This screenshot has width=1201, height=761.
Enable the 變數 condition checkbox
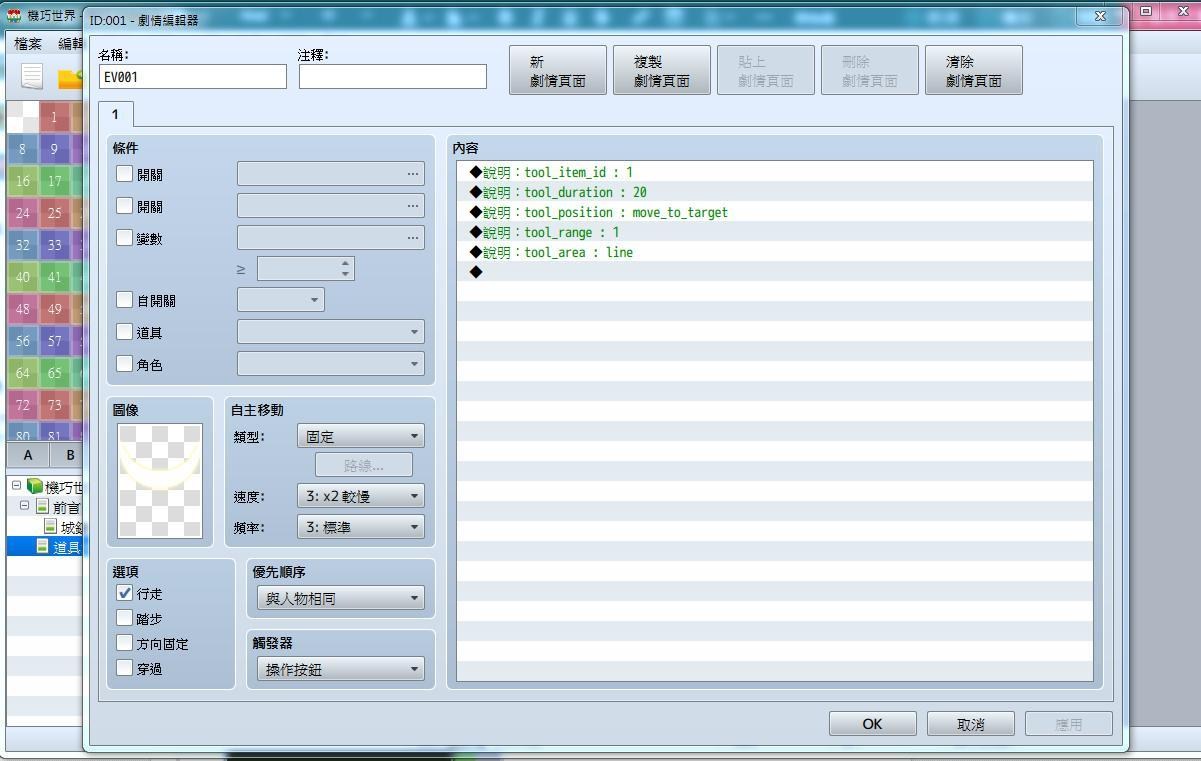click(x=124, y=238)
